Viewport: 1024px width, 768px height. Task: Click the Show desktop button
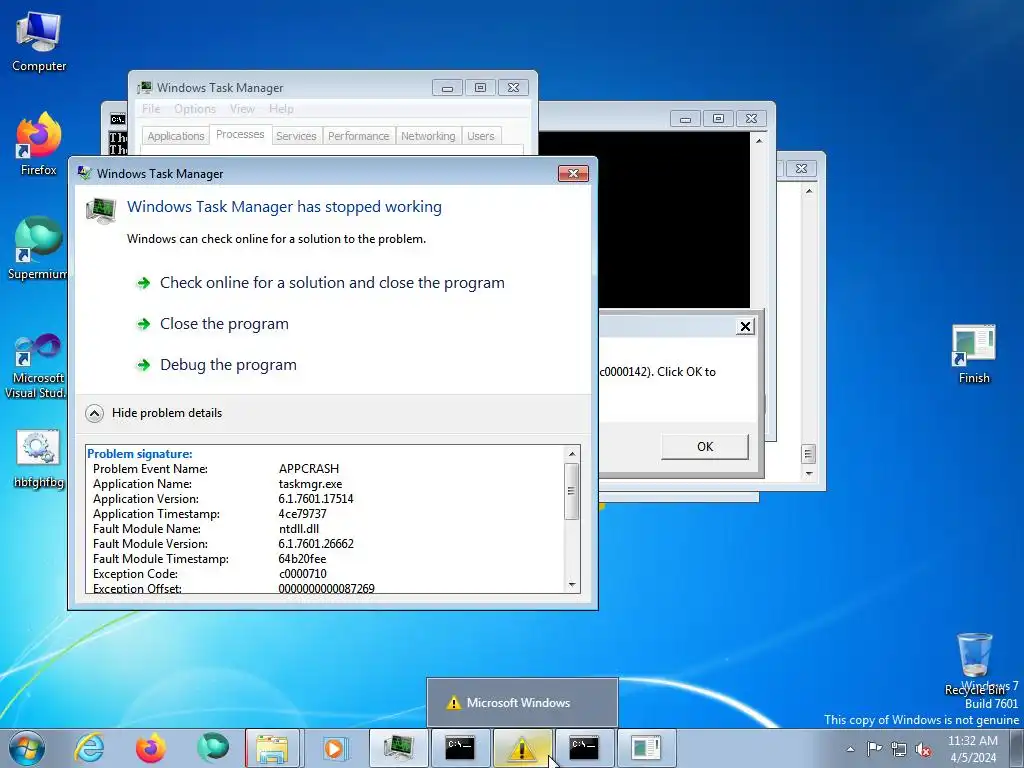[1017, 748]
